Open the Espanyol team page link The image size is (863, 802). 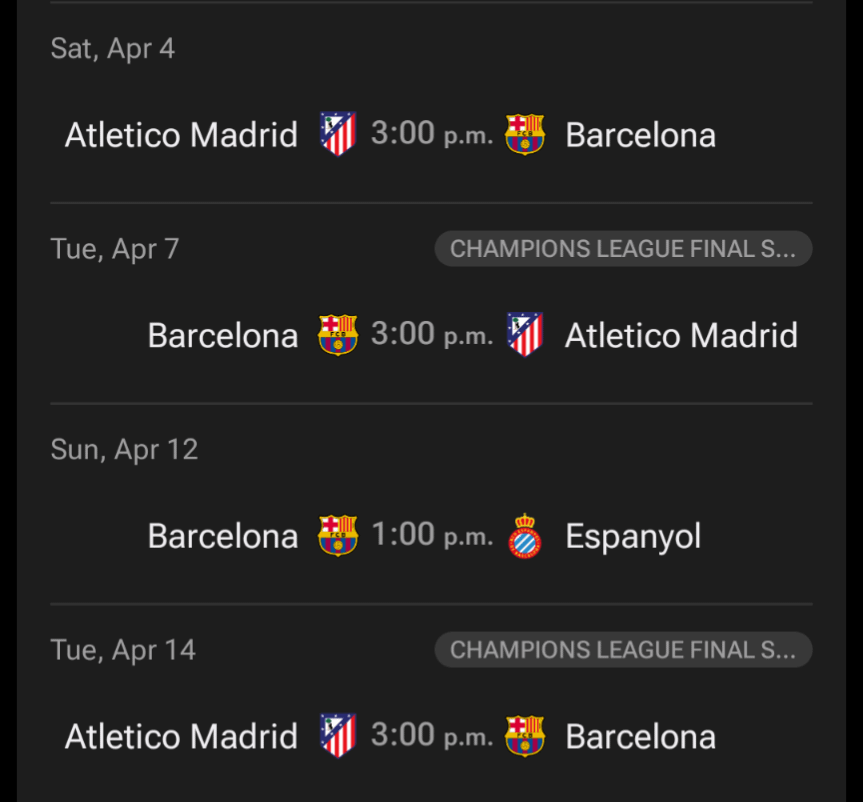coord(632,534)
